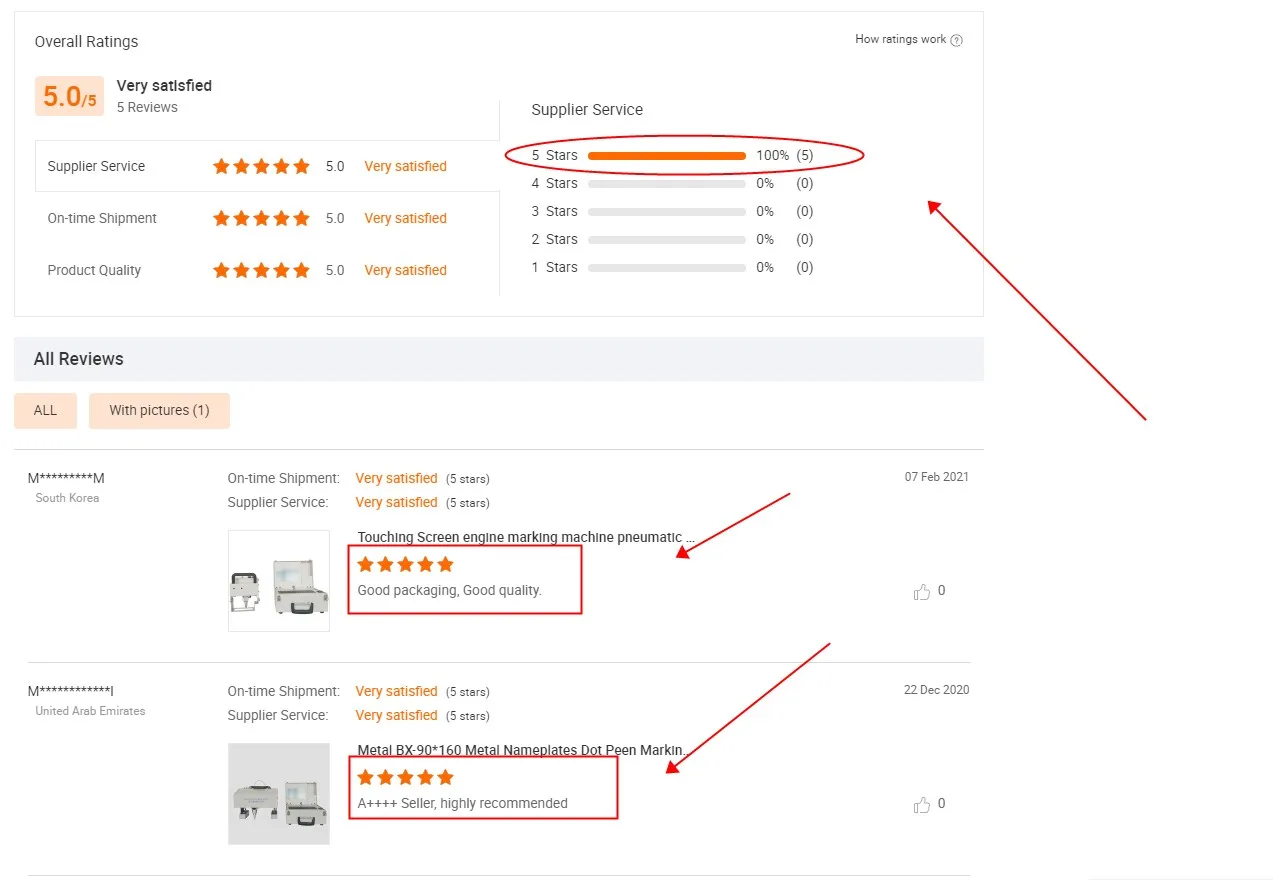
Task: Select the ALL reviews filter
Action: (x=45, y=410)
